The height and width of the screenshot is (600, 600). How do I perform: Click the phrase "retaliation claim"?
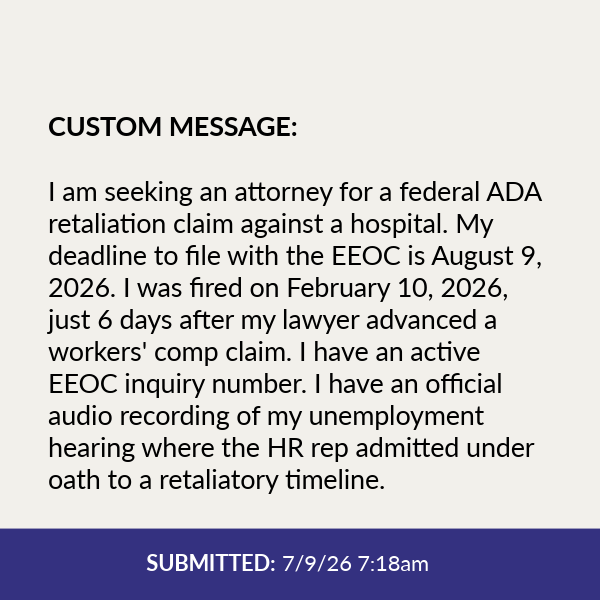(x=140, y=224)
